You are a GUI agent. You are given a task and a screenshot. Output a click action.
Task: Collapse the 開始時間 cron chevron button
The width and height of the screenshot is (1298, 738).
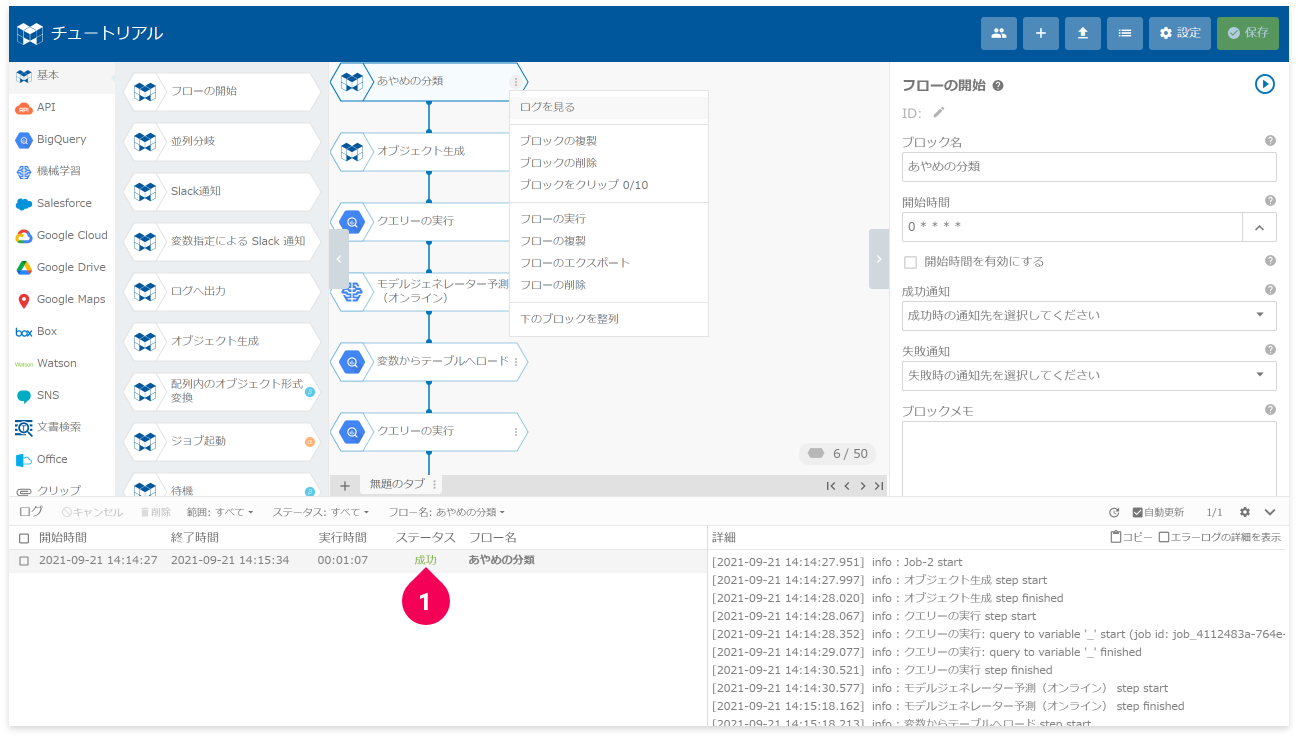click(x=1260, y=227)
